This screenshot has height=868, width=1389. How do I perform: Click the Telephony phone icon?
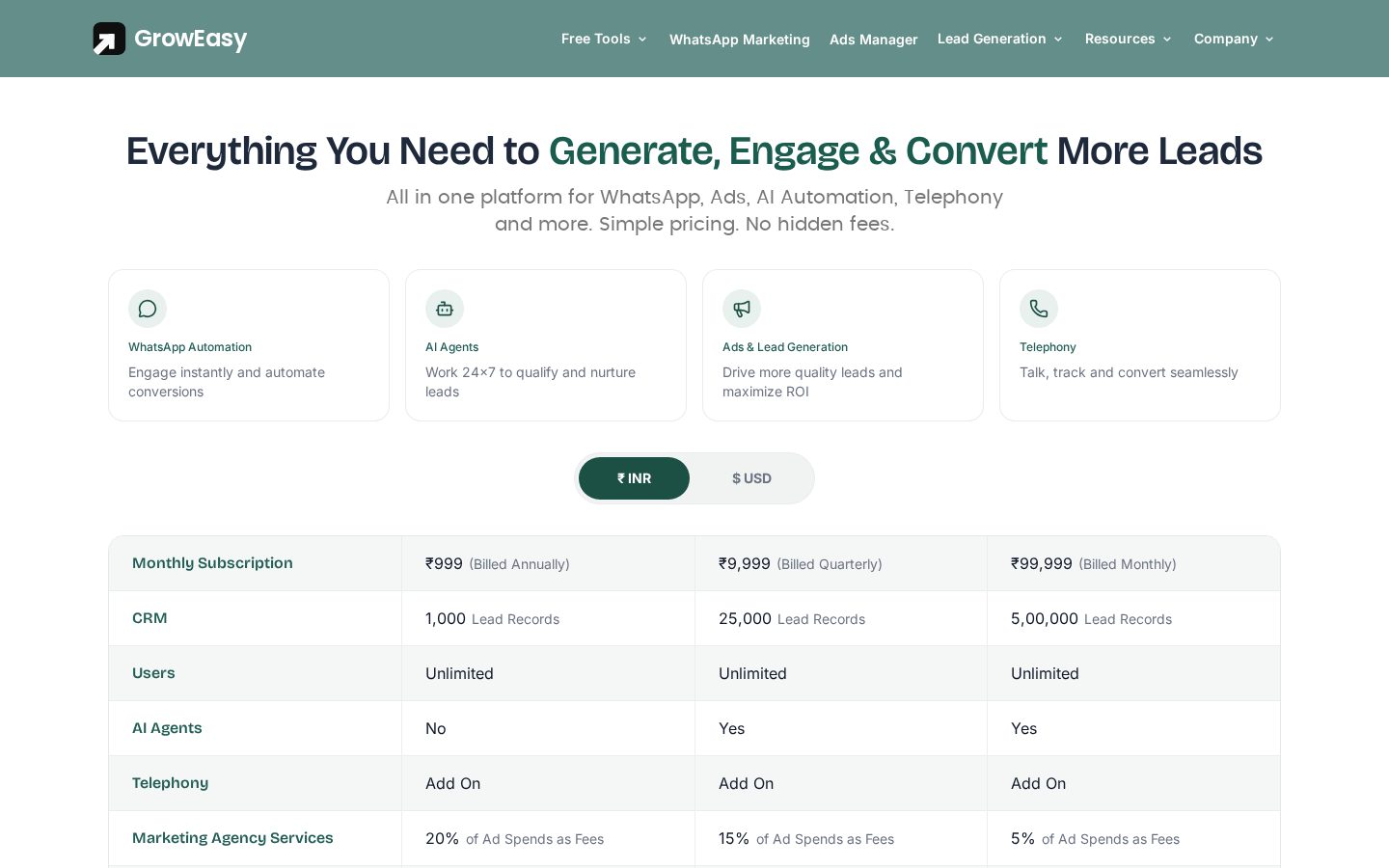coord(1039,309)
